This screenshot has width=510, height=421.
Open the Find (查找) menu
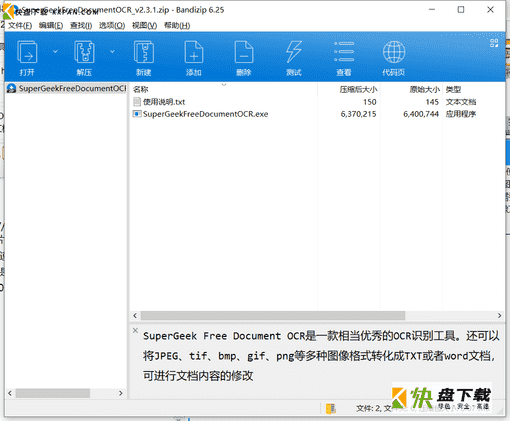[x=81, y=25]
